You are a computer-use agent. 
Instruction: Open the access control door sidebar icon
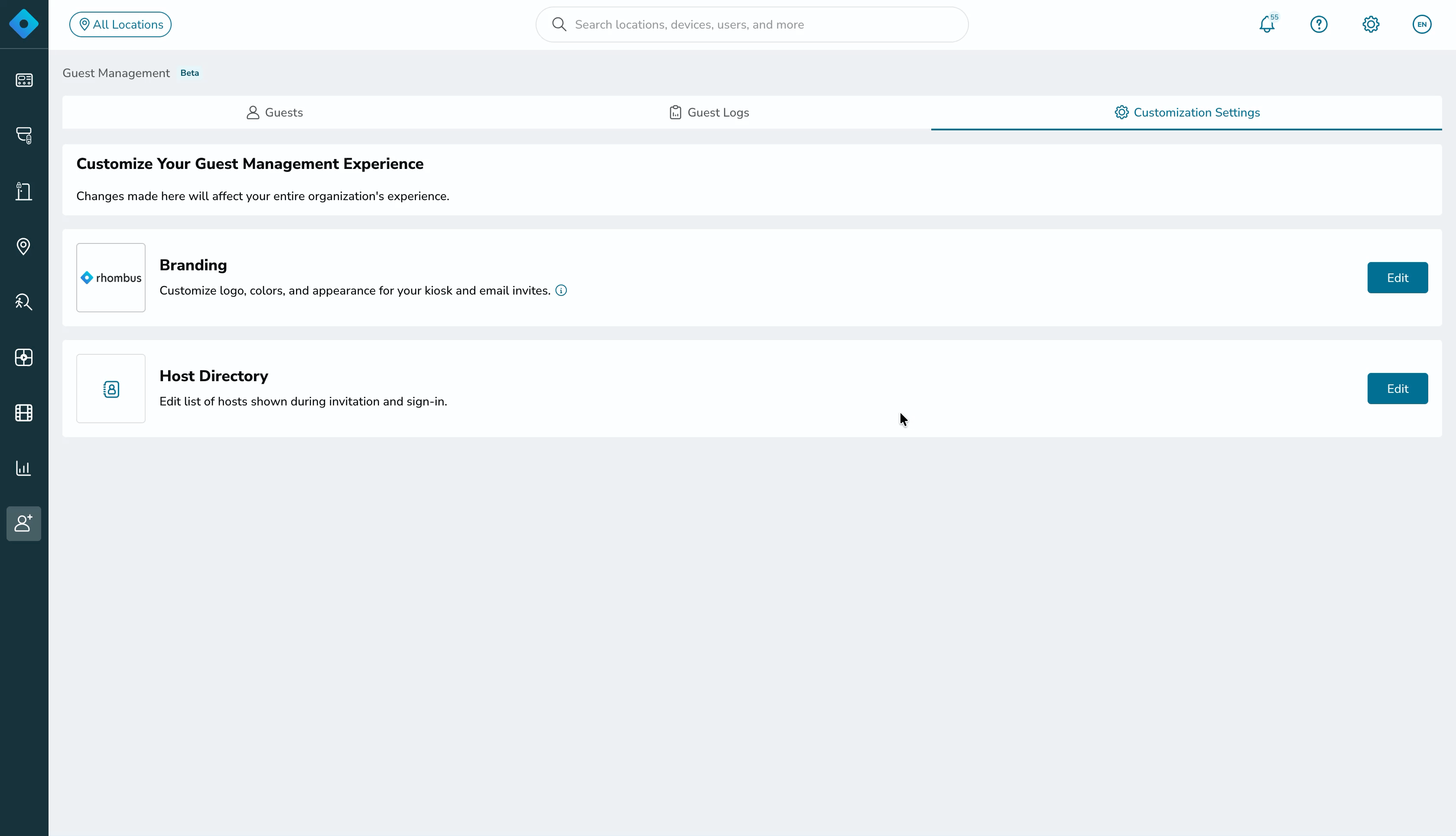coord(23,191)
